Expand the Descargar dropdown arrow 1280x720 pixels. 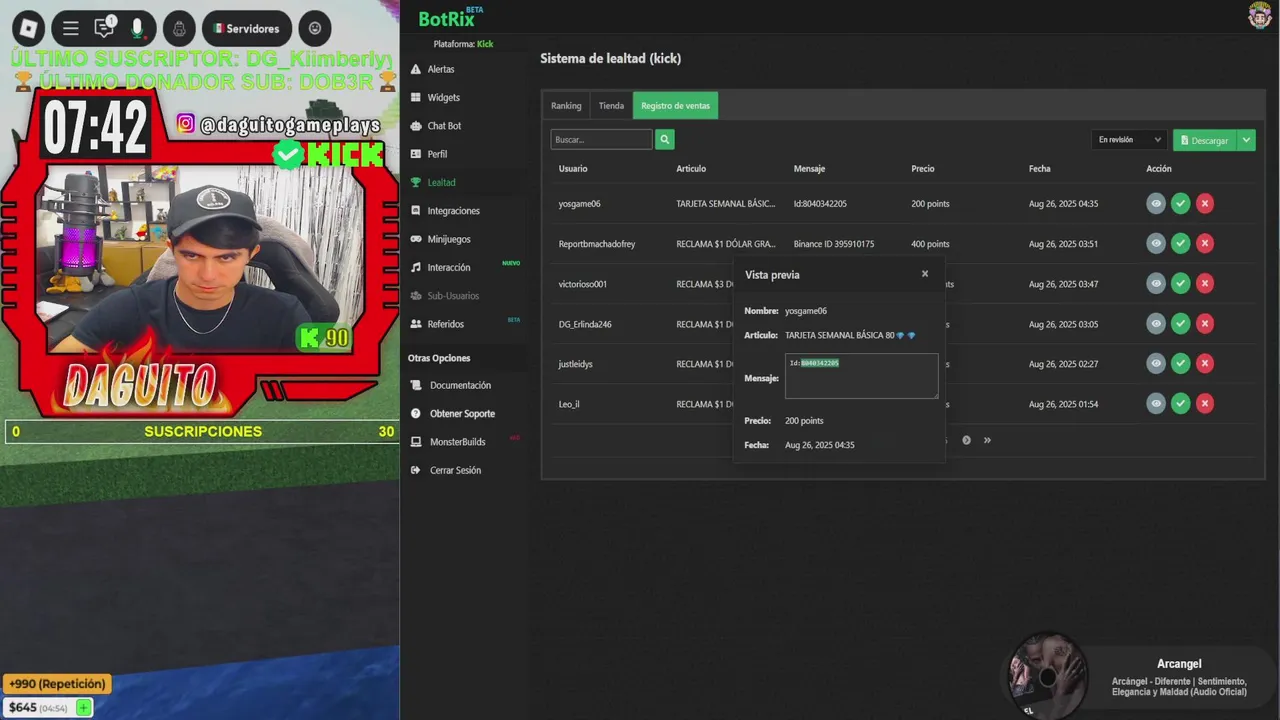pos(1246,140)
